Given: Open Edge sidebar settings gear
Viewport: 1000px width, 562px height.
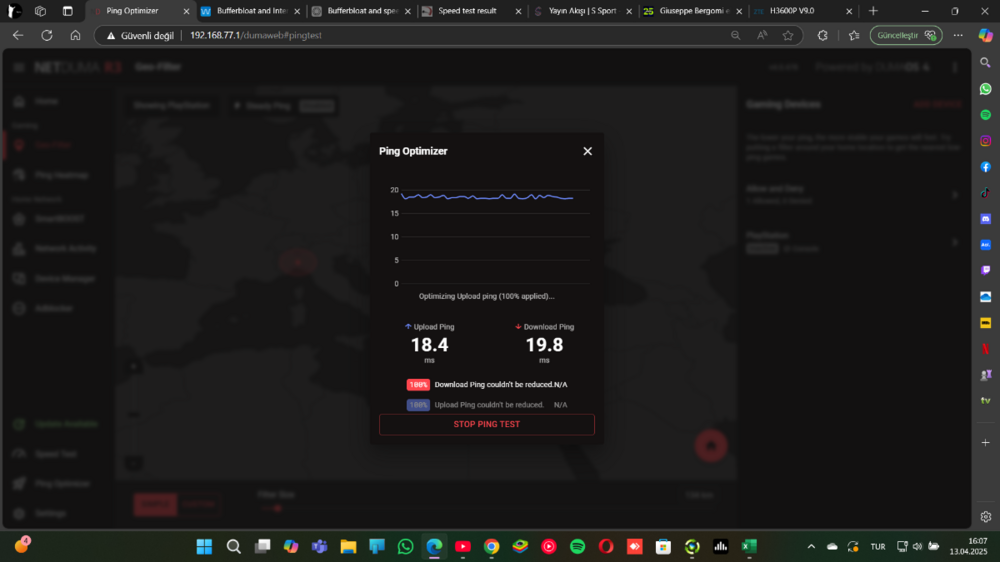Looking at the screenshot, I should point(985,517).
